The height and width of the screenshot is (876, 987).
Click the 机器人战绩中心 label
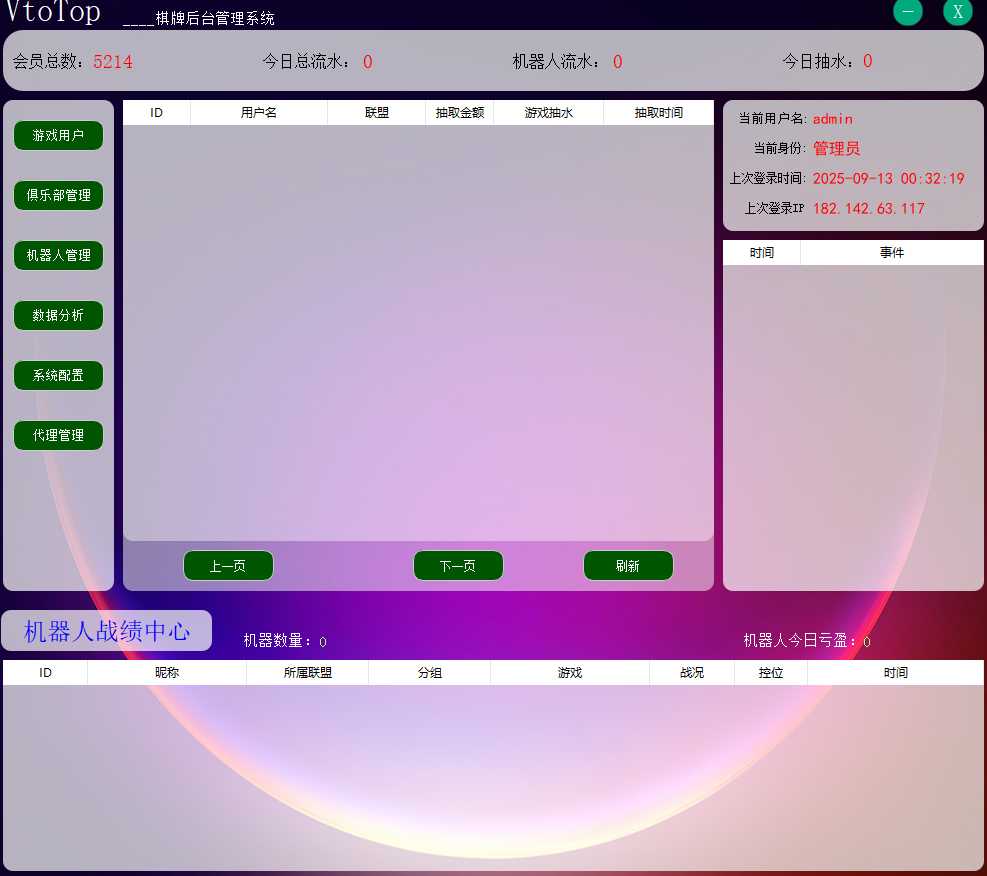[x=107, y=631]
